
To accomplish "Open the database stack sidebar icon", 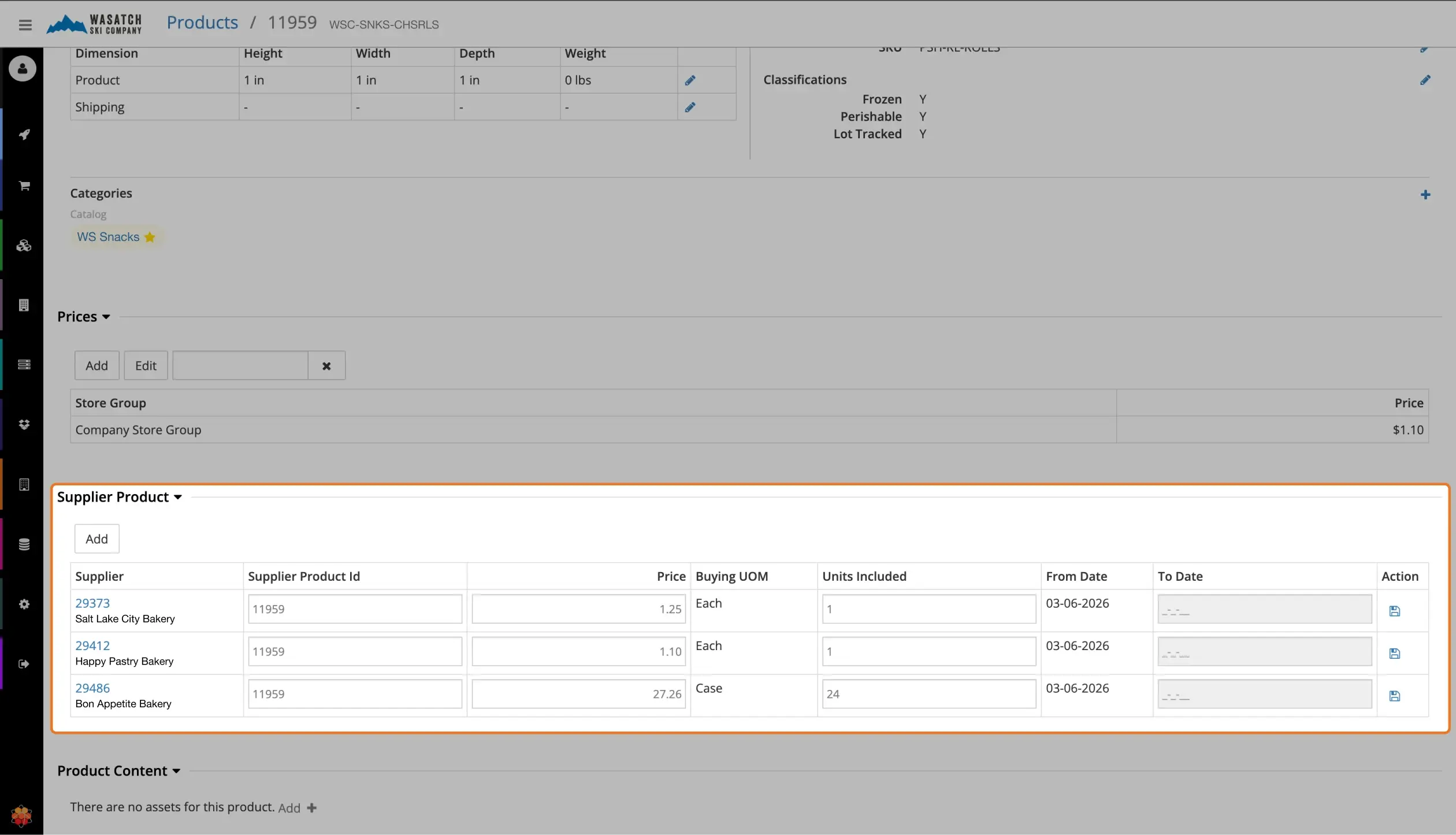I will pyautogui.click(x=24, y=544).
